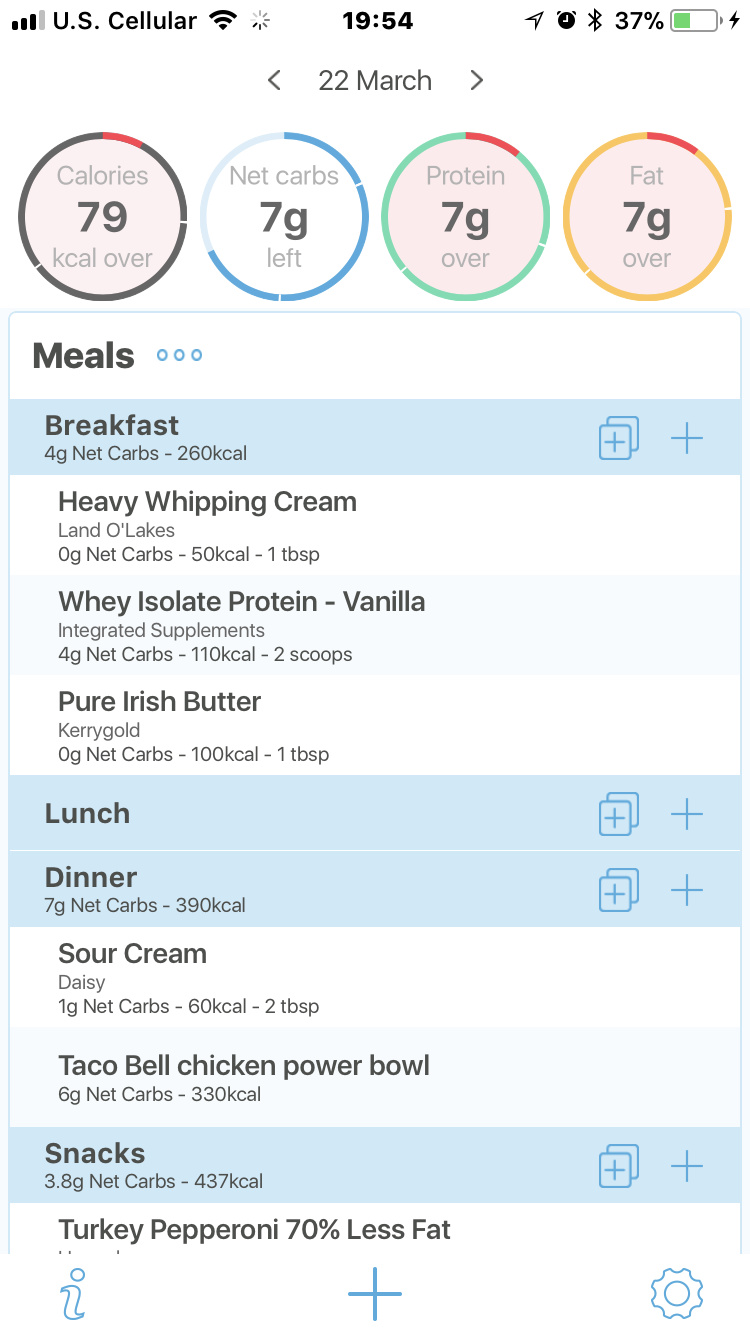
Task: Open the info icon in bottom bar
Action: point(73,1293)
